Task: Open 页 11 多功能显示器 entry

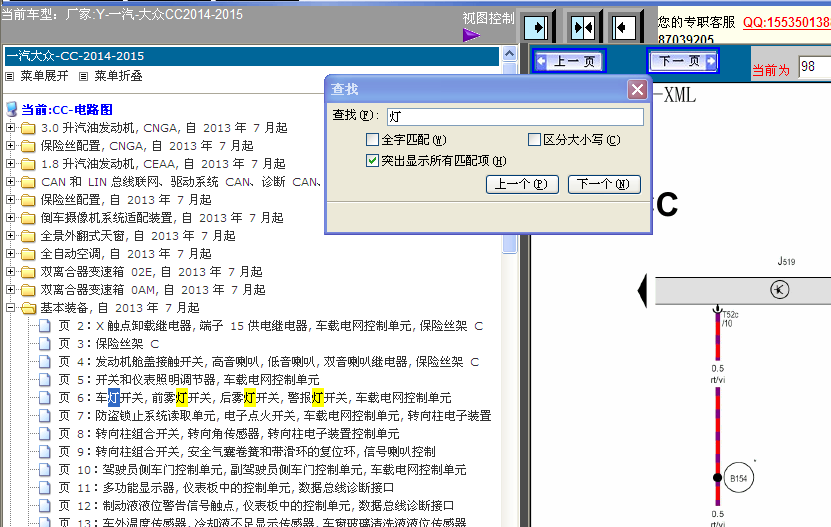Action: (226, 488)
